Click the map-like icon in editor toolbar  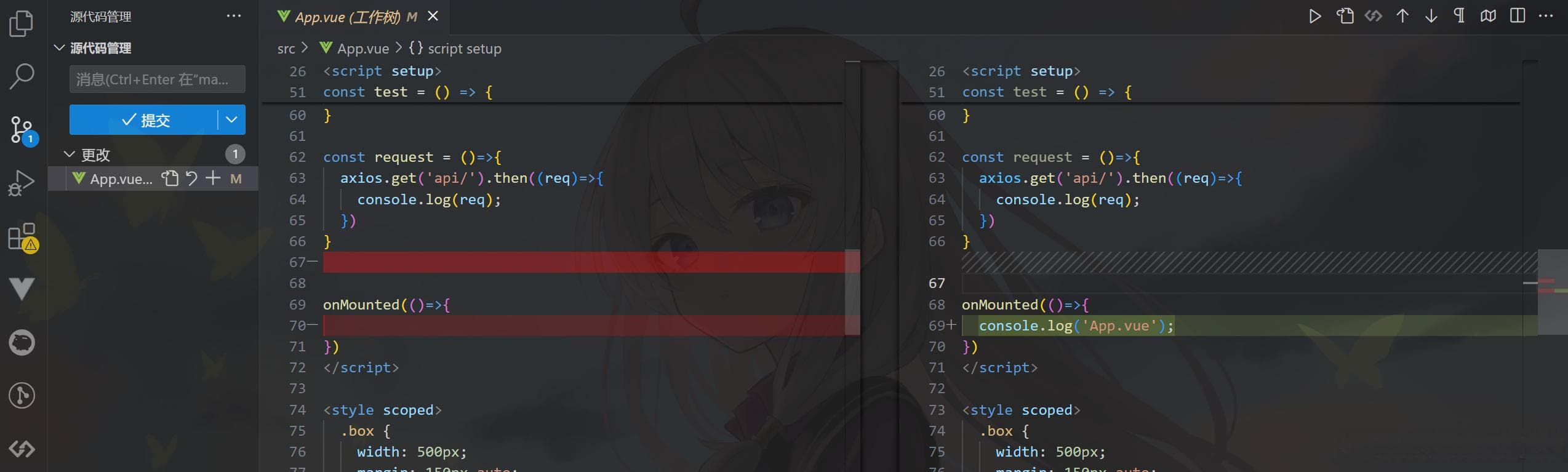click(1488, 16)
